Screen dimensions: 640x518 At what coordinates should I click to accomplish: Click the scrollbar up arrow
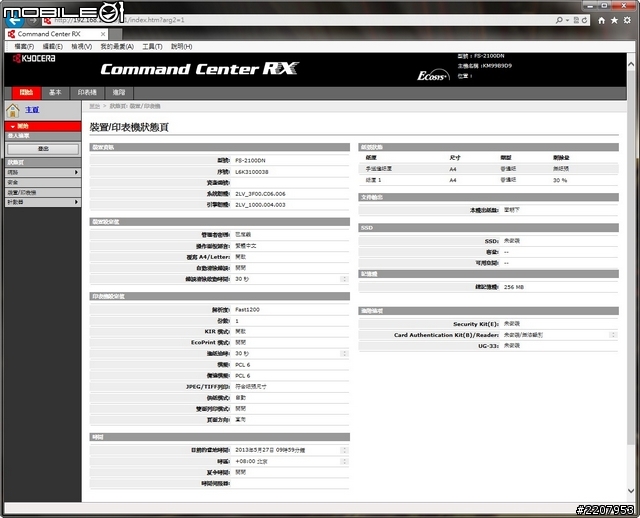pyautogui.click(x=631, y=64)
